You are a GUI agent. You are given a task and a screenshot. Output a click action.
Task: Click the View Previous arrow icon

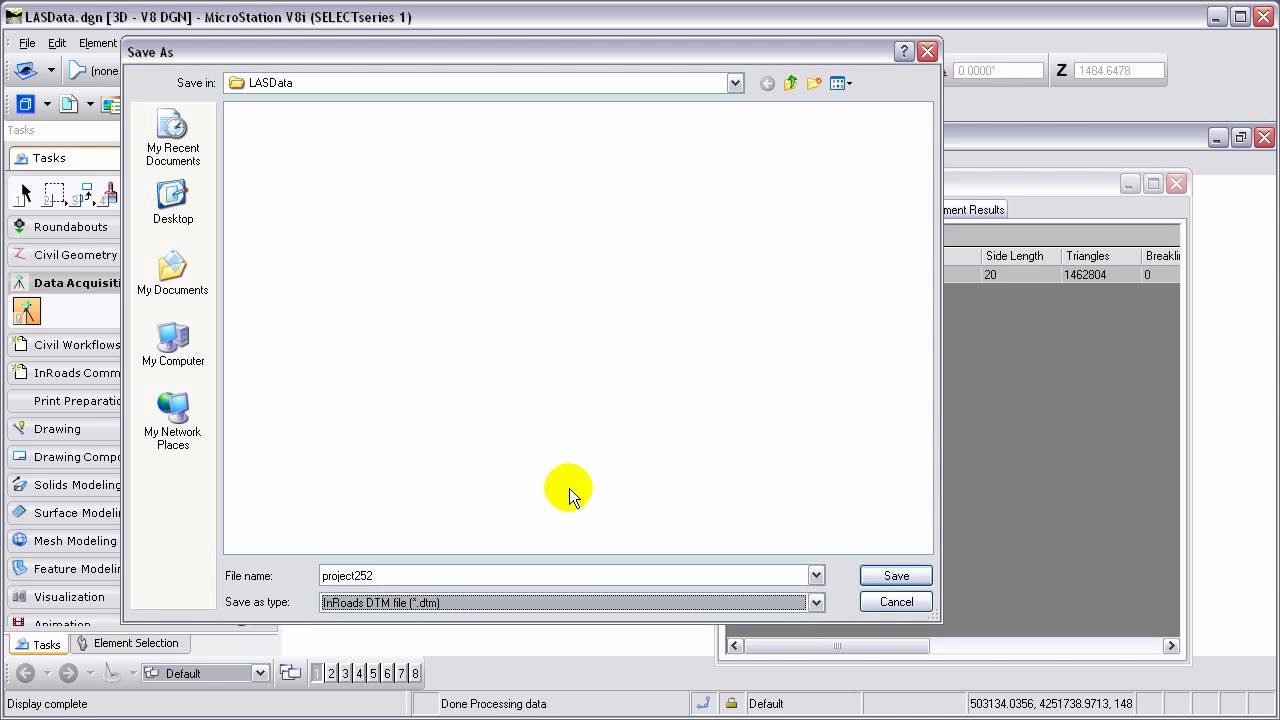pyautogui.click(x=26, y=673)
